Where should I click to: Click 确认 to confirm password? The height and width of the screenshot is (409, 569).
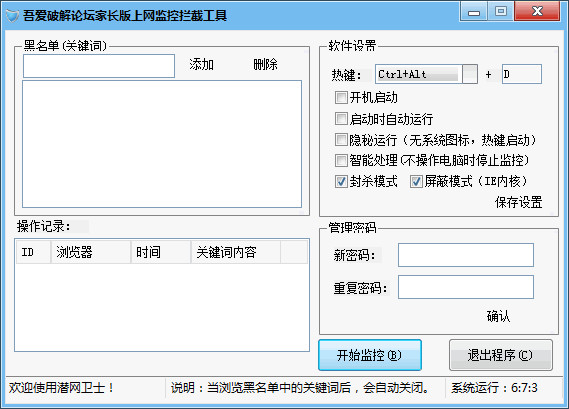click(x=498, y=316)
